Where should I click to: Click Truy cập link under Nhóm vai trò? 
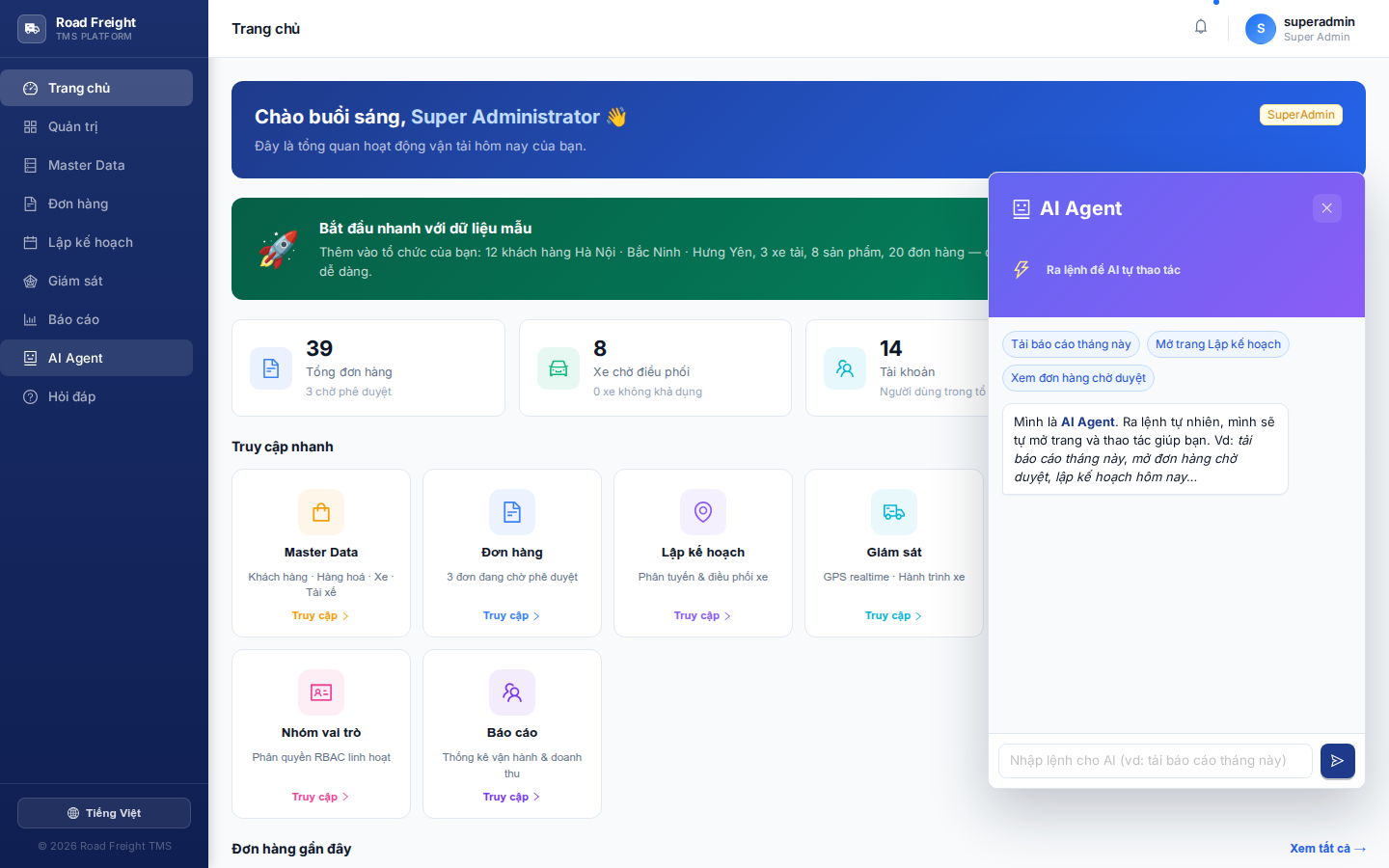coord(320,797)
